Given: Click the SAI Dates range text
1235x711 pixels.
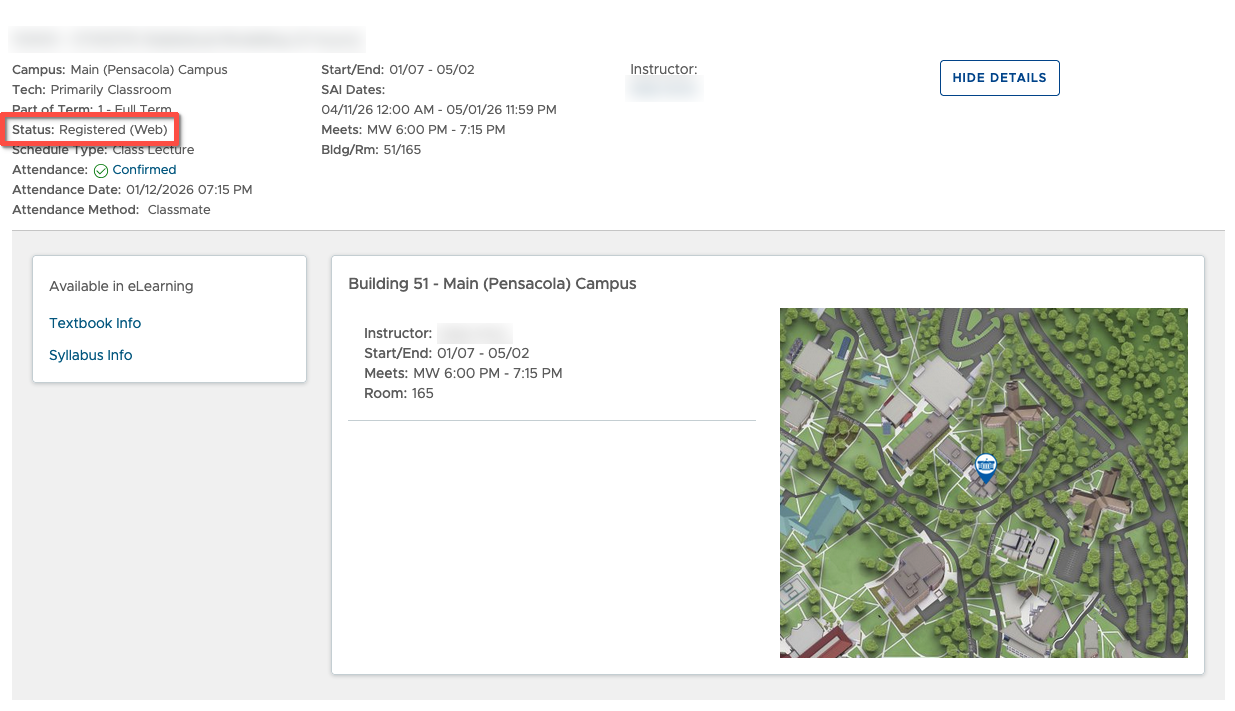Looking at the screenshot, I should tap(439, 110).
